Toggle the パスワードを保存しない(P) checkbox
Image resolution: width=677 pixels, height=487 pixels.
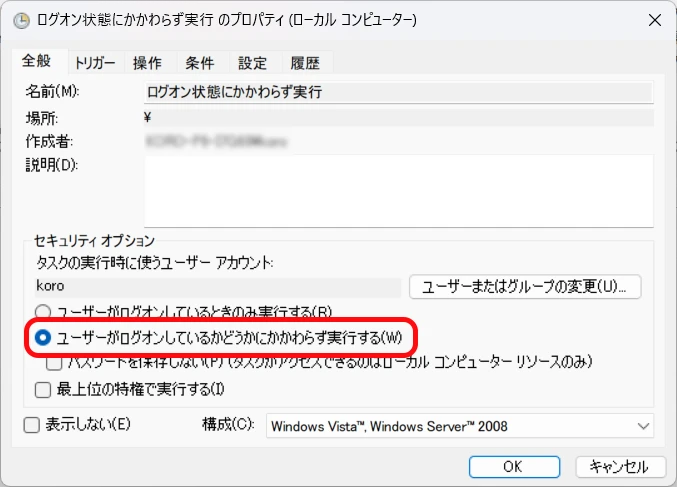point(53,361)
